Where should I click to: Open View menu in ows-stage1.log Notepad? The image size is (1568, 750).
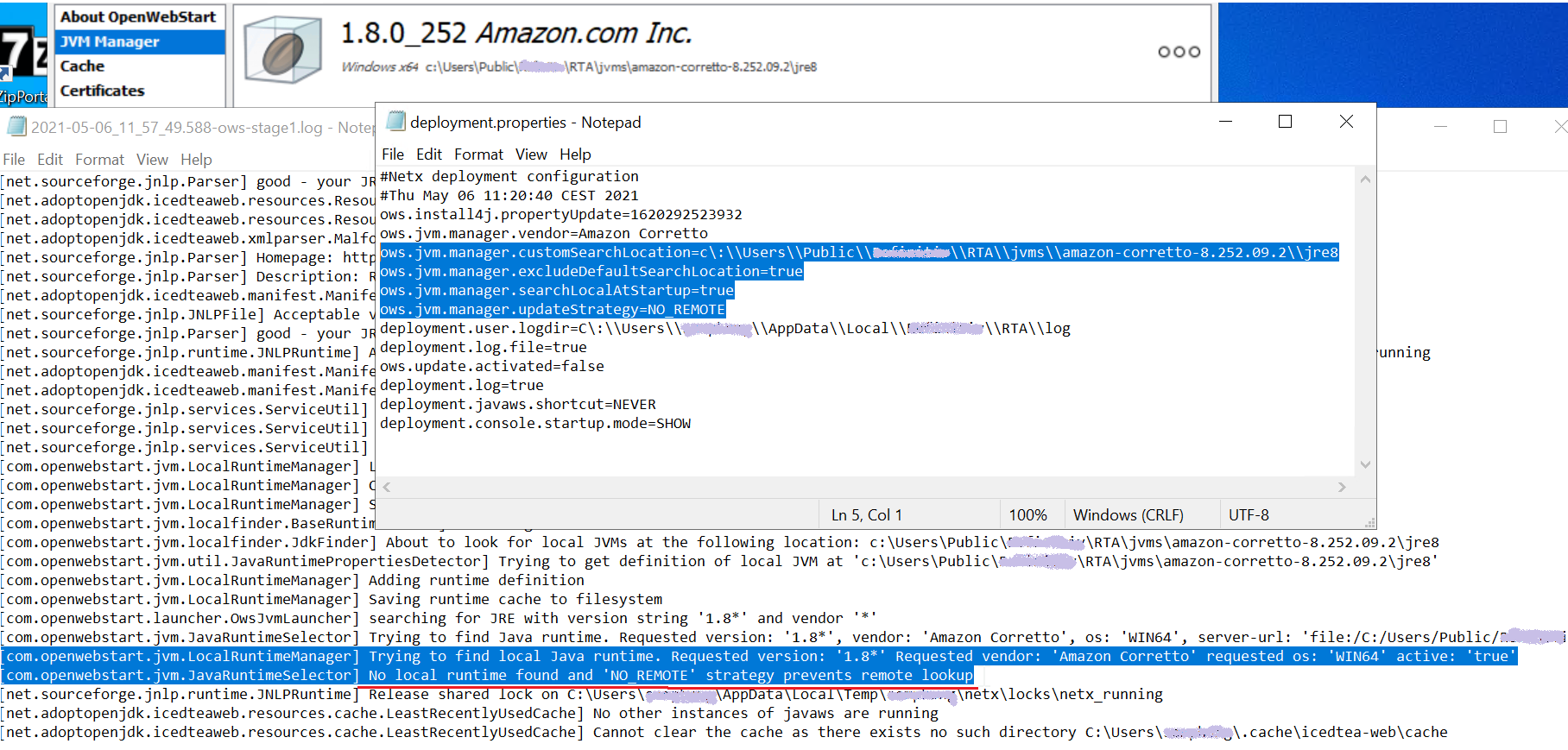click(152, 160)
